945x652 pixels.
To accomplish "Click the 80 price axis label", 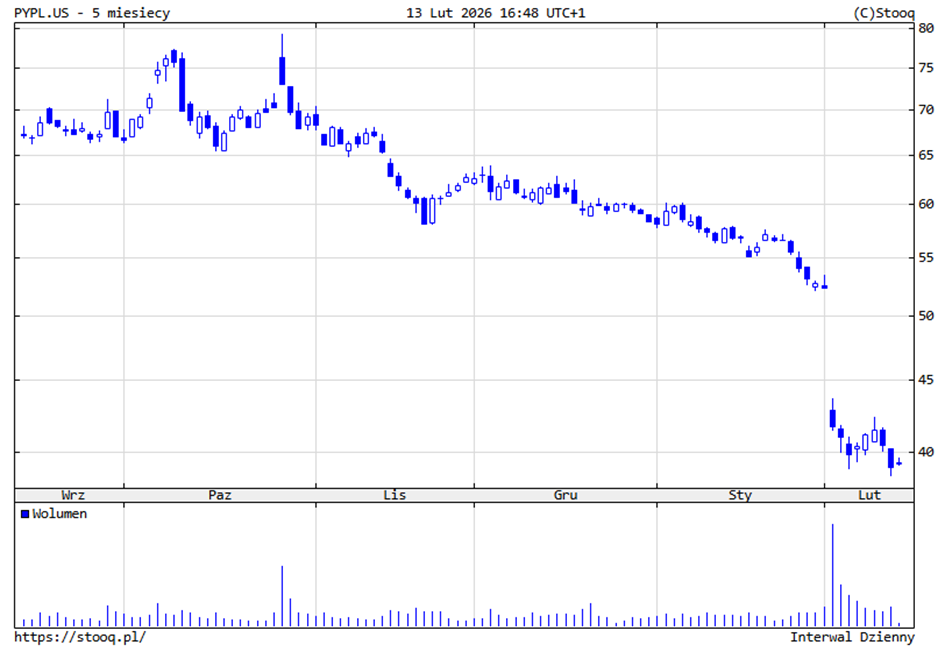I will 926,28.
